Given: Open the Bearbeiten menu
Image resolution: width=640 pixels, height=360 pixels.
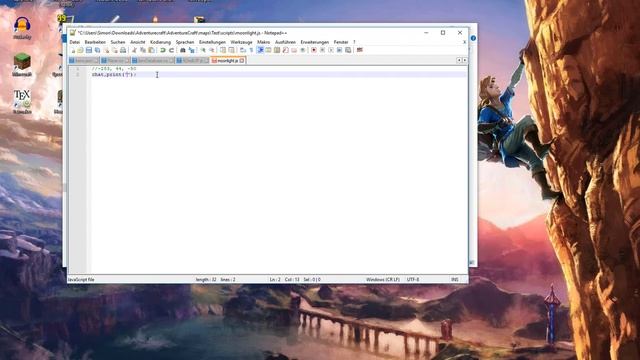Looking at the screenshot, I should (x=95, y=42).
